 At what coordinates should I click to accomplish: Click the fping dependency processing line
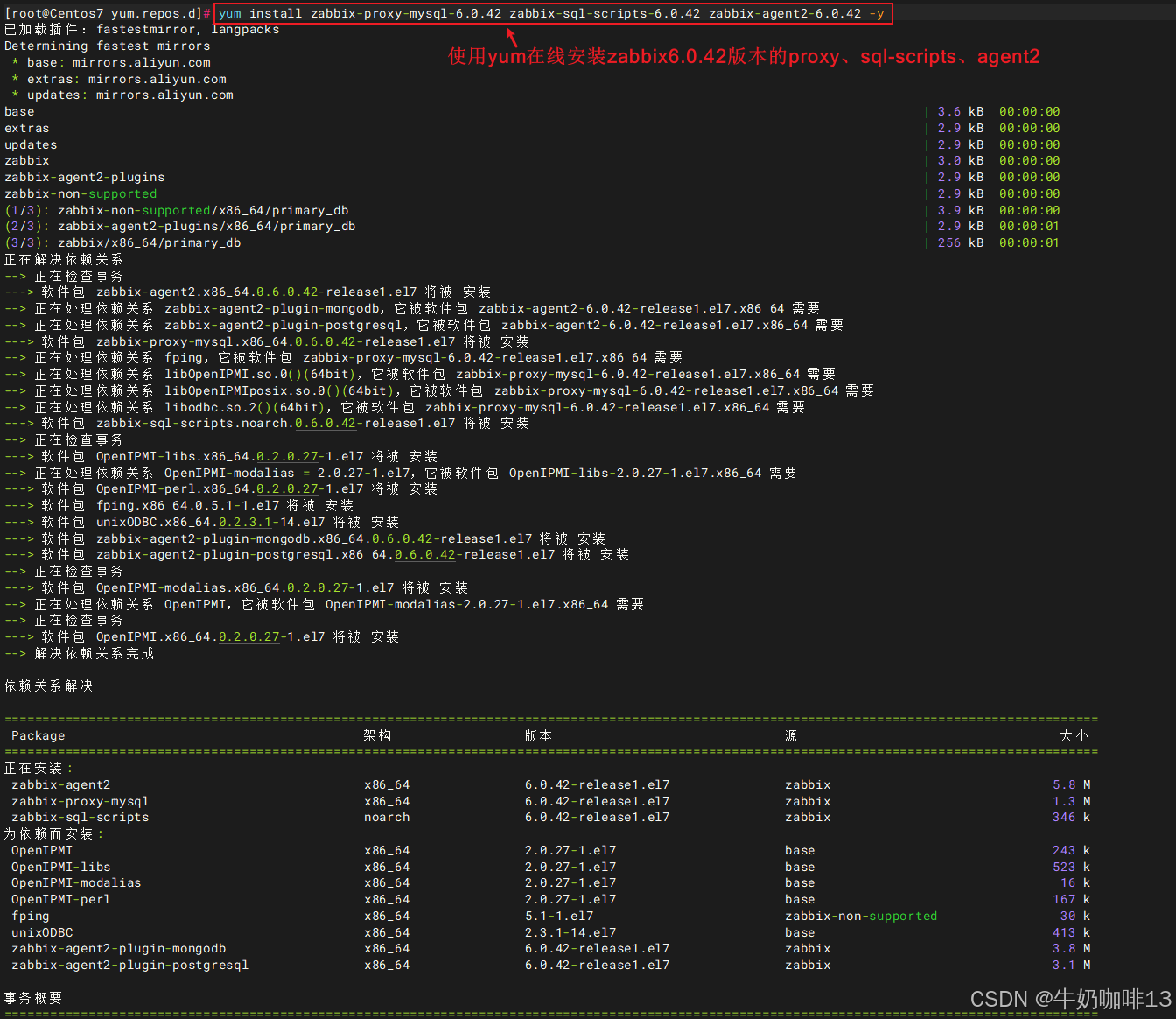coord(343,358)
